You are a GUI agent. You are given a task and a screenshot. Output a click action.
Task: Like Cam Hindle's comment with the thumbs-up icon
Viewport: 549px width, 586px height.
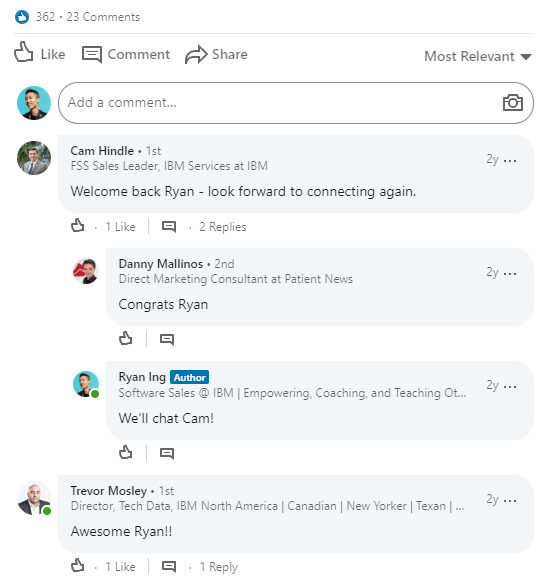[x=78, y=225]
